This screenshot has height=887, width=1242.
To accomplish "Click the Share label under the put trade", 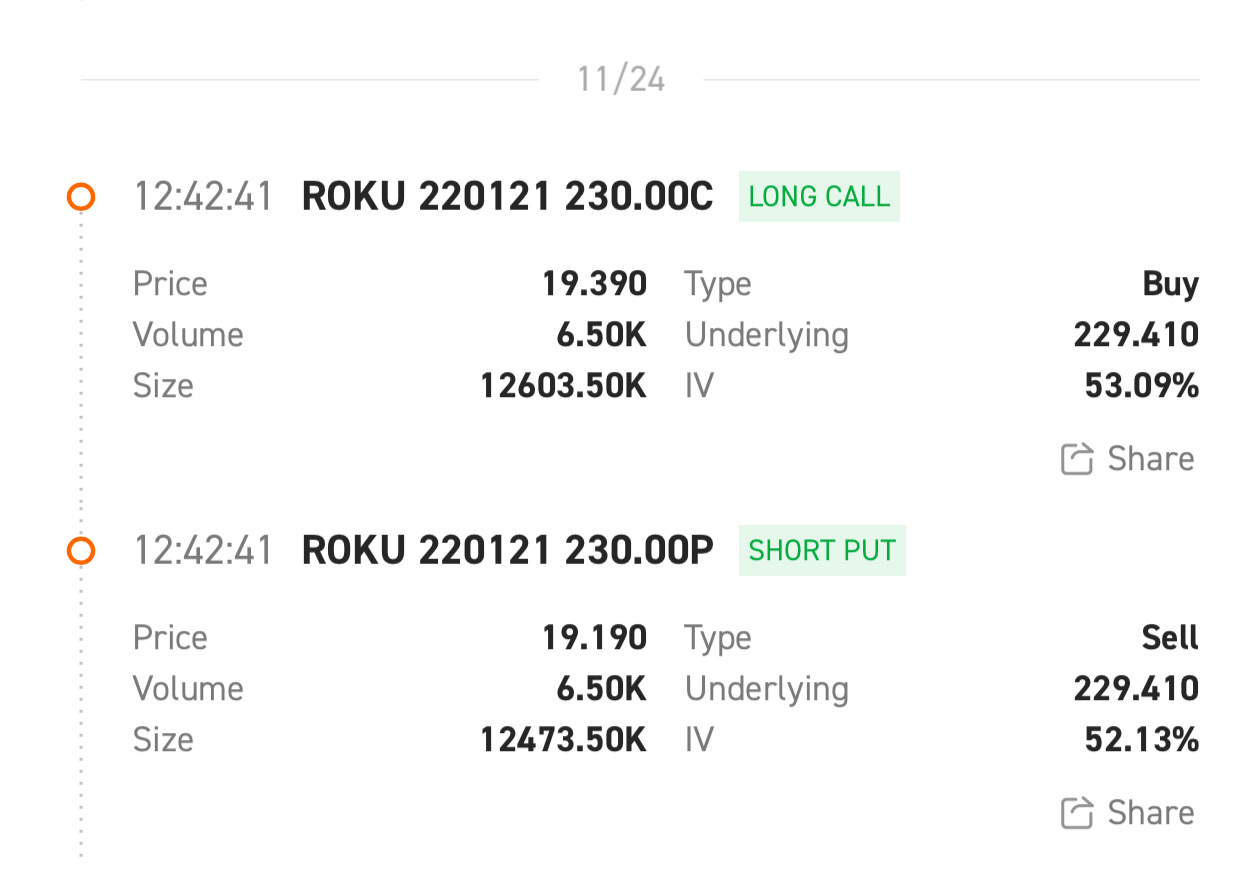I will 1151,813.
